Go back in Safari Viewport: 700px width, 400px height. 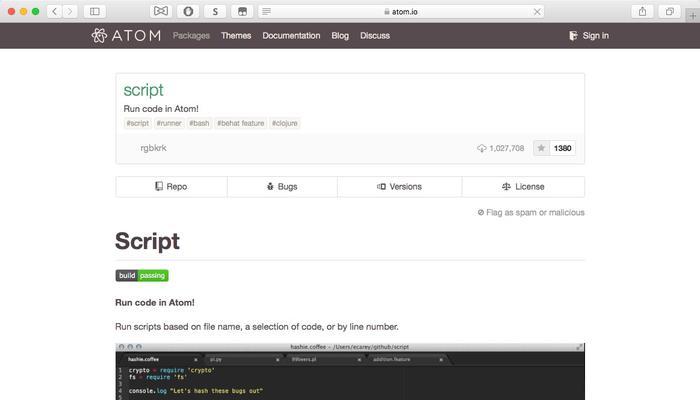(x=54, y=12)
